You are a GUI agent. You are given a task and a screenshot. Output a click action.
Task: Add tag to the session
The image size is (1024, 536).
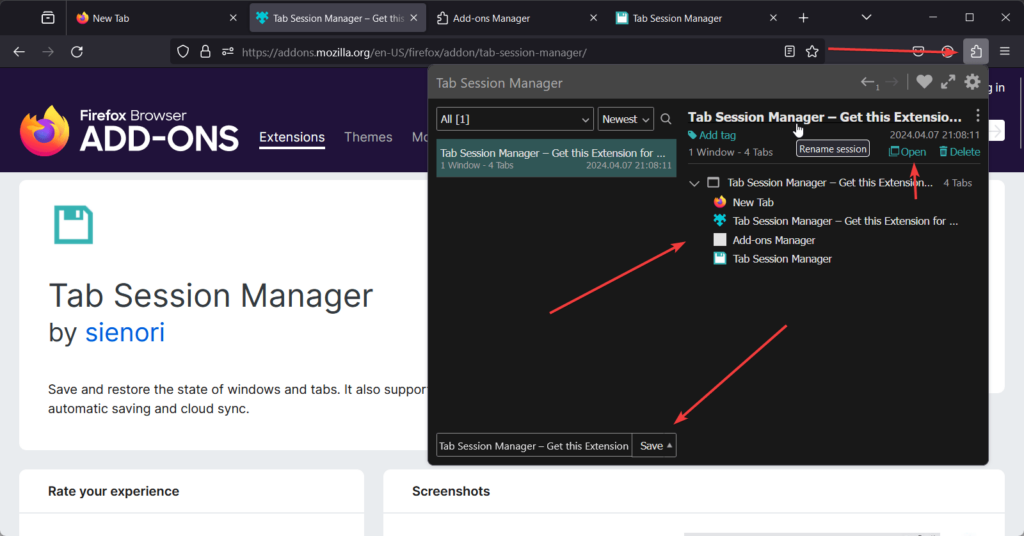712,135
